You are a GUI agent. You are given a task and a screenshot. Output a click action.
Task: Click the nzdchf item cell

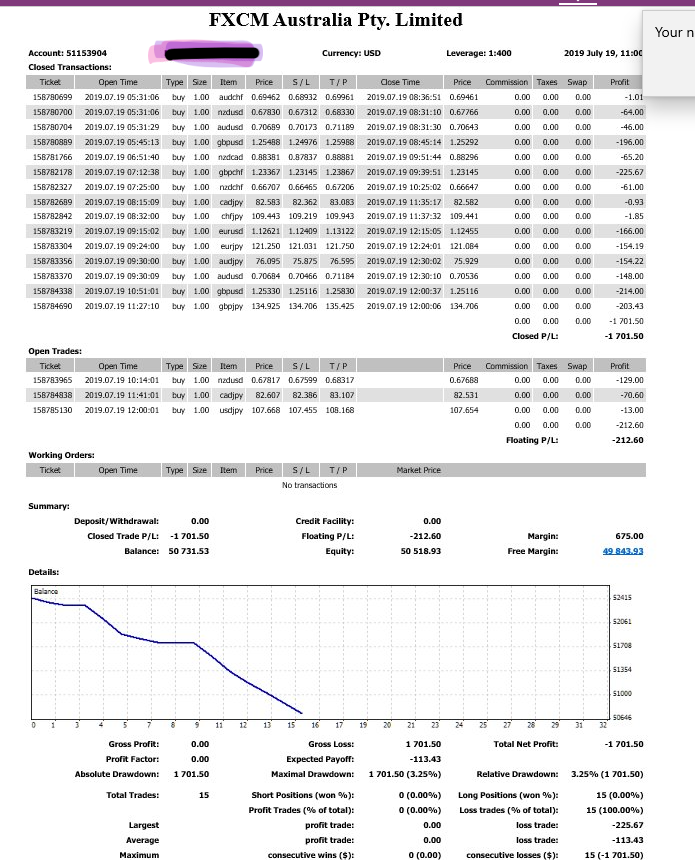coord(231,187)
